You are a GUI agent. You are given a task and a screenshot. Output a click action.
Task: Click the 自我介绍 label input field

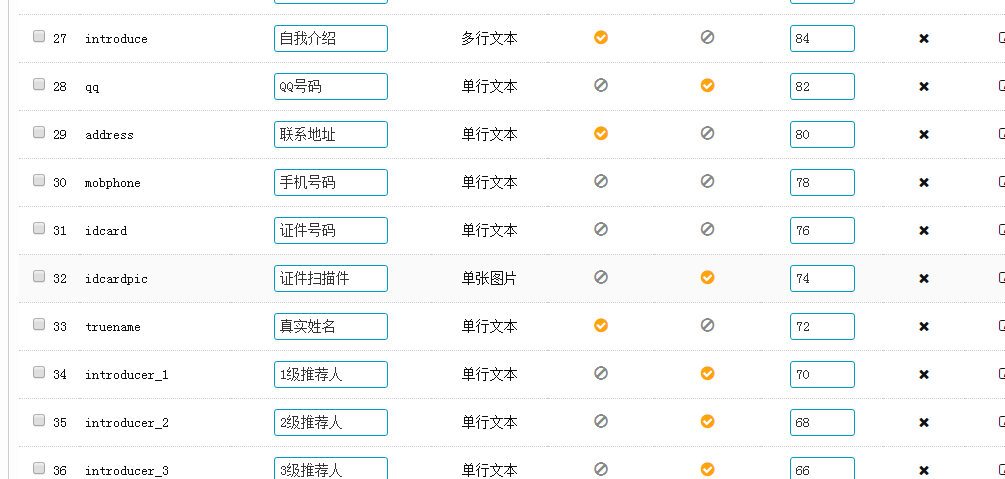pyautogui.click(x=330, y=39)
